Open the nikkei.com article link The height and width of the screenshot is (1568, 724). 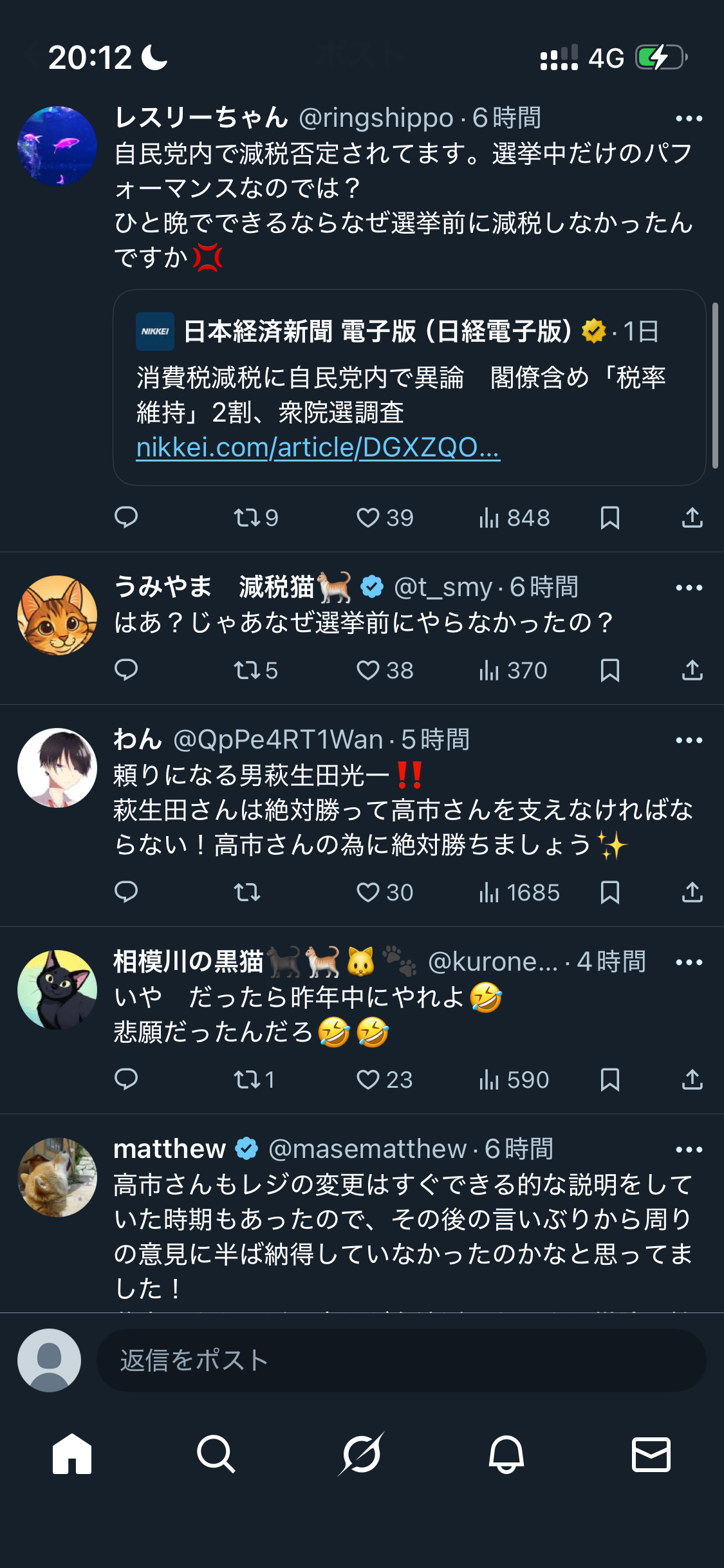pos(318,447)
